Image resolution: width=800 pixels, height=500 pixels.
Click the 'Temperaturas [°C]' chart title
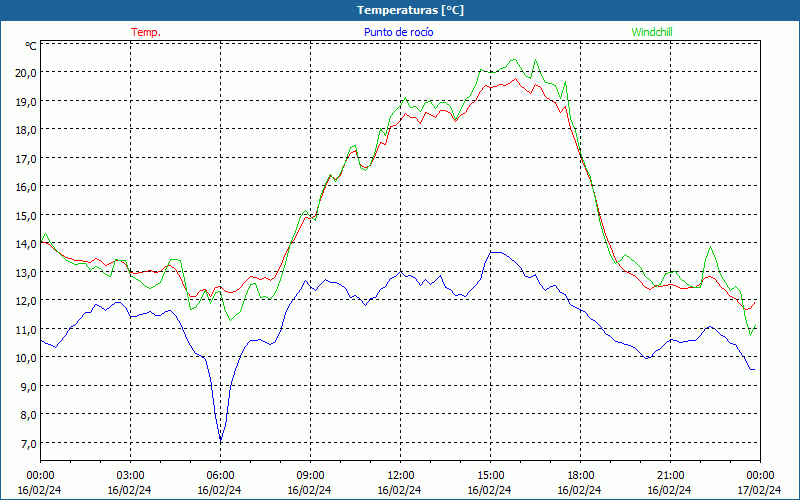pos(410,10)
